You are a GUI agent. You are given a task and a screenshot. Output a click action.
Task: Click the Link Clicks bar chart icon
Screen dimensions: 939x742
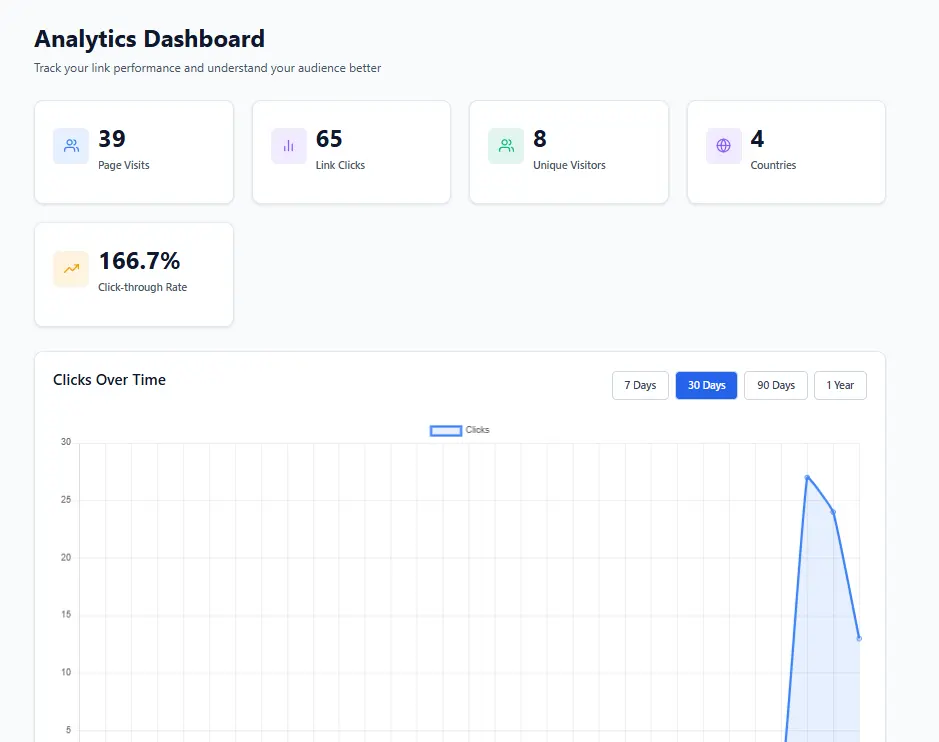click(x=289, y=146)
